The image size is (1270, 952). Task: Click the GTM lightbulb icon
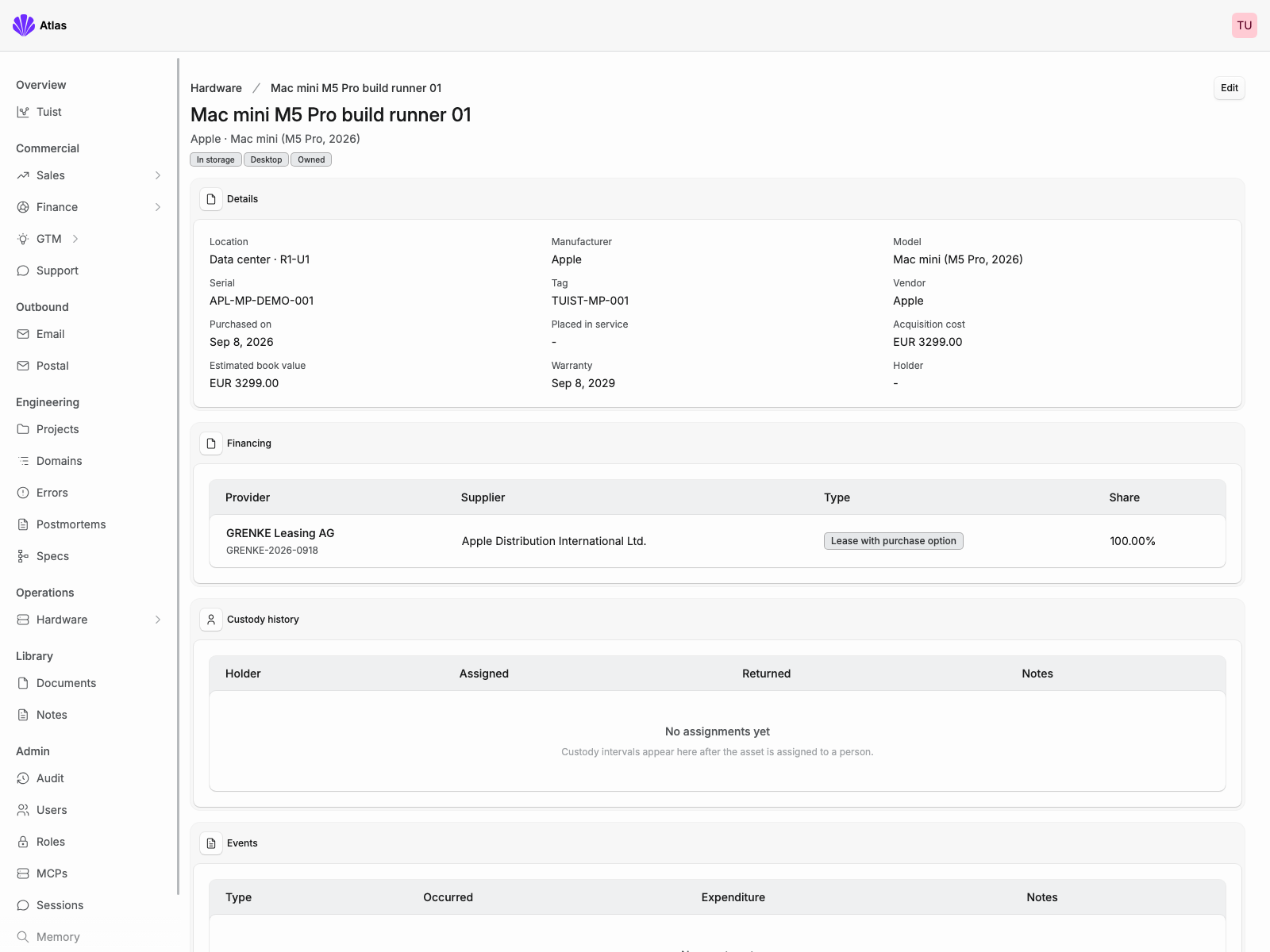coord(23,239)
